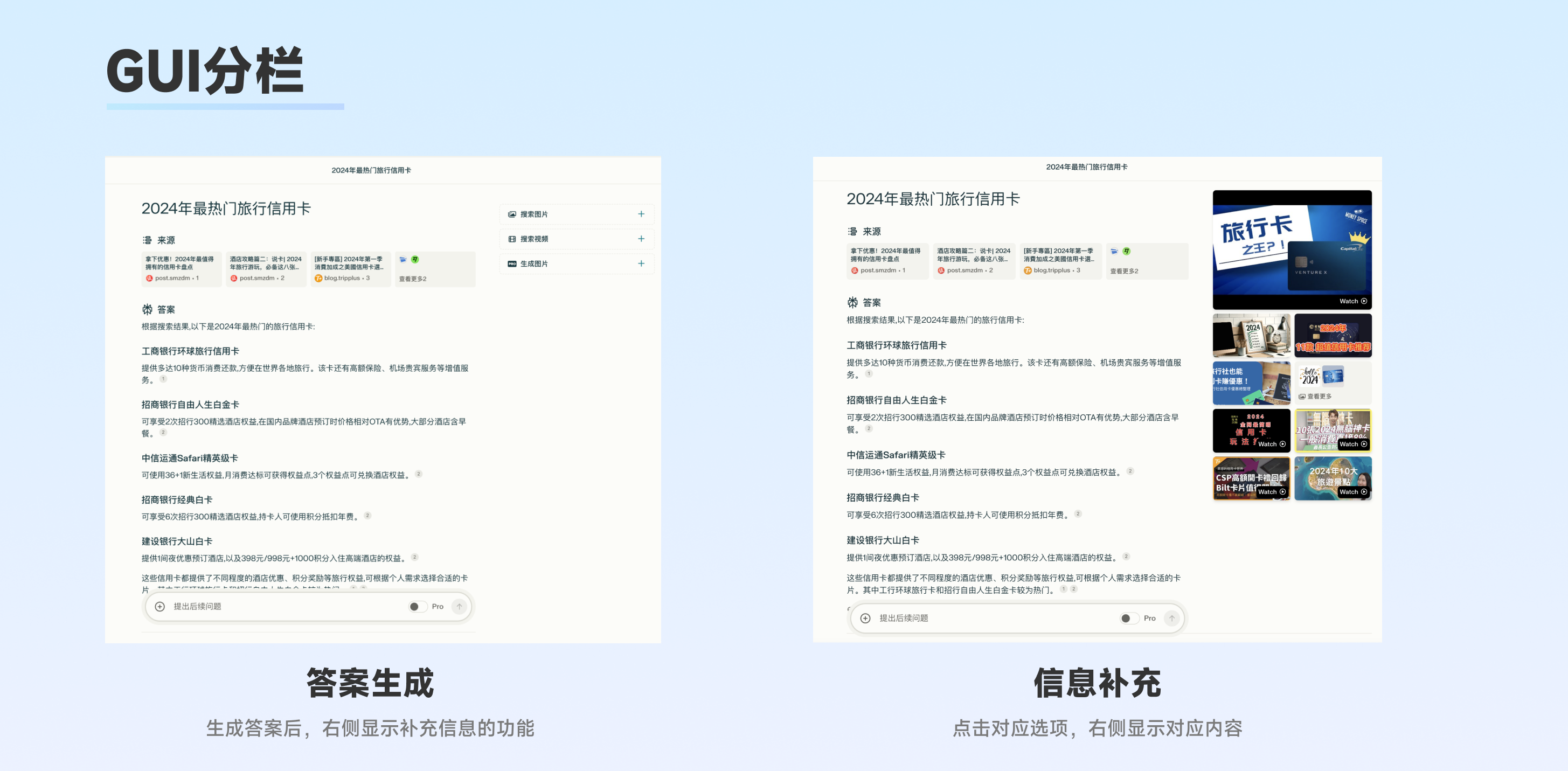
Task: In left panel, click citation 1 after 工商银行 paragraph
Action: [x=163, y=379]
